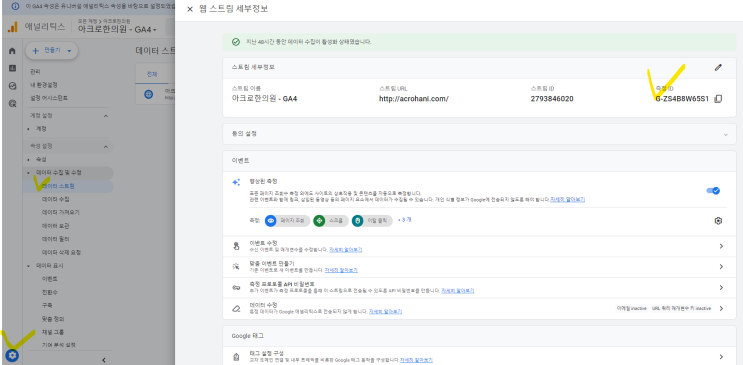Viewport: 743px width, 365px height.
Task: Click the green data collection status check icon
Action: pyautogui.click(x=236, y=42)
